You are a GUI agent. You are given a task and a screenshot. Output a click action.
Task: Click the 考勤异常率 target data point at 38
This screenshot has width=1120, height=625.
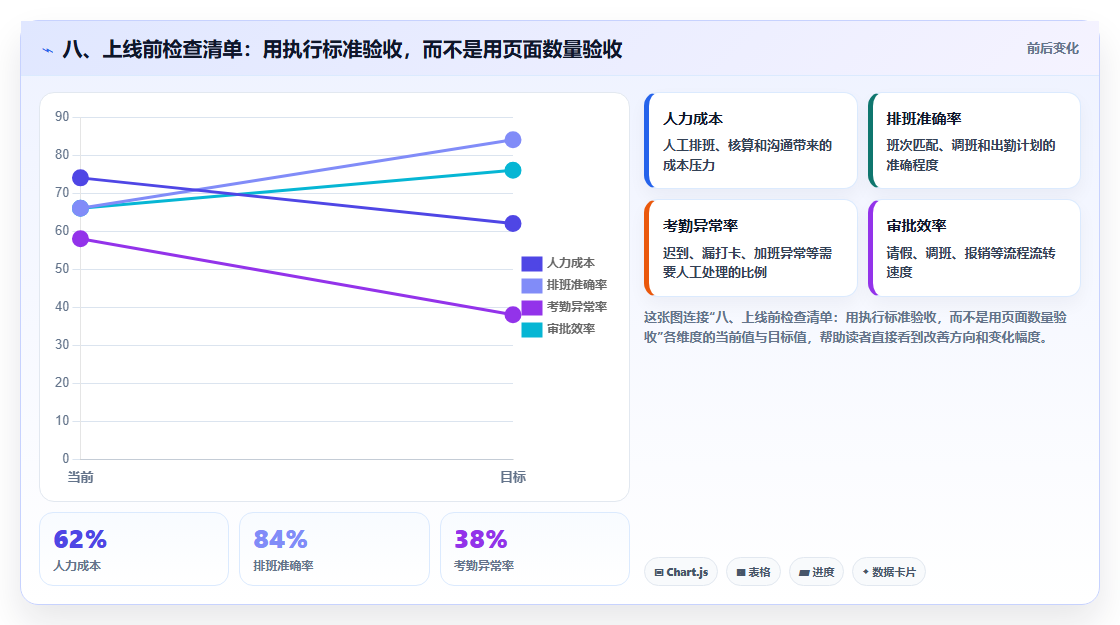tap(513, 315)
